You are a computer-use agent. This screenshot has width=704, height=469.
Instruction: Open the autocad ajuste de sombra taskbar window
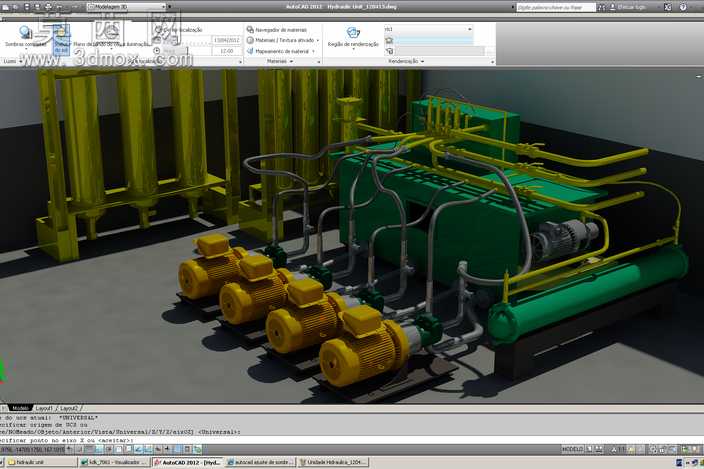point(260,462)
